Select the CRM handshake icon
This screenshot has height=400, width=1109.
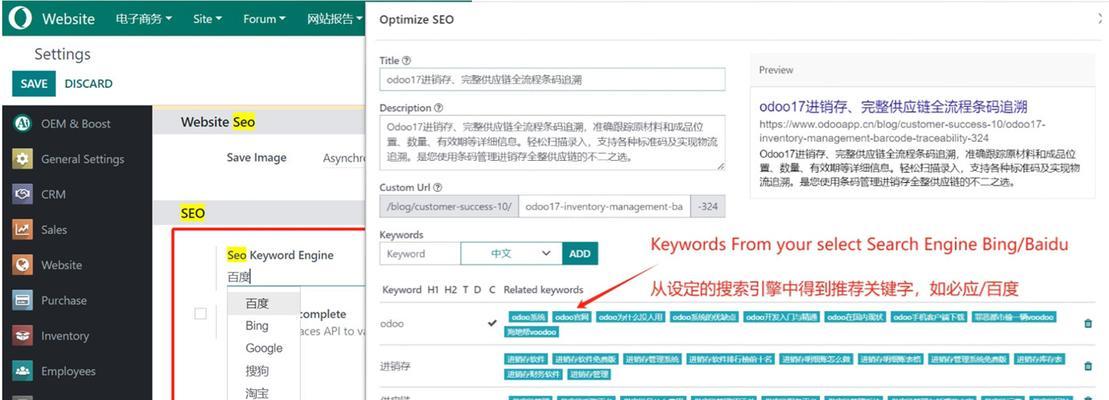(x=23, y=194)
